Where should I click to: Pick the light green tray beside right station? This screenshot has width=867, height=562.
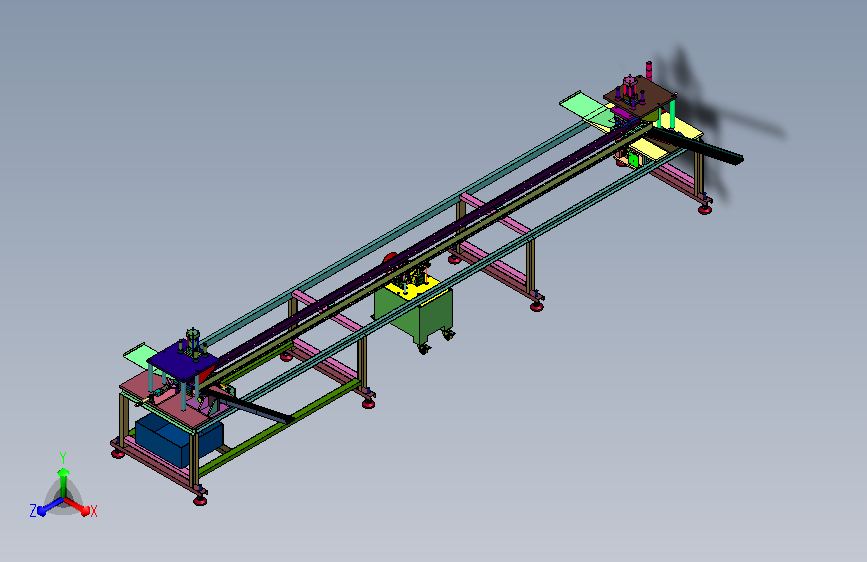(x=587, y=108)
